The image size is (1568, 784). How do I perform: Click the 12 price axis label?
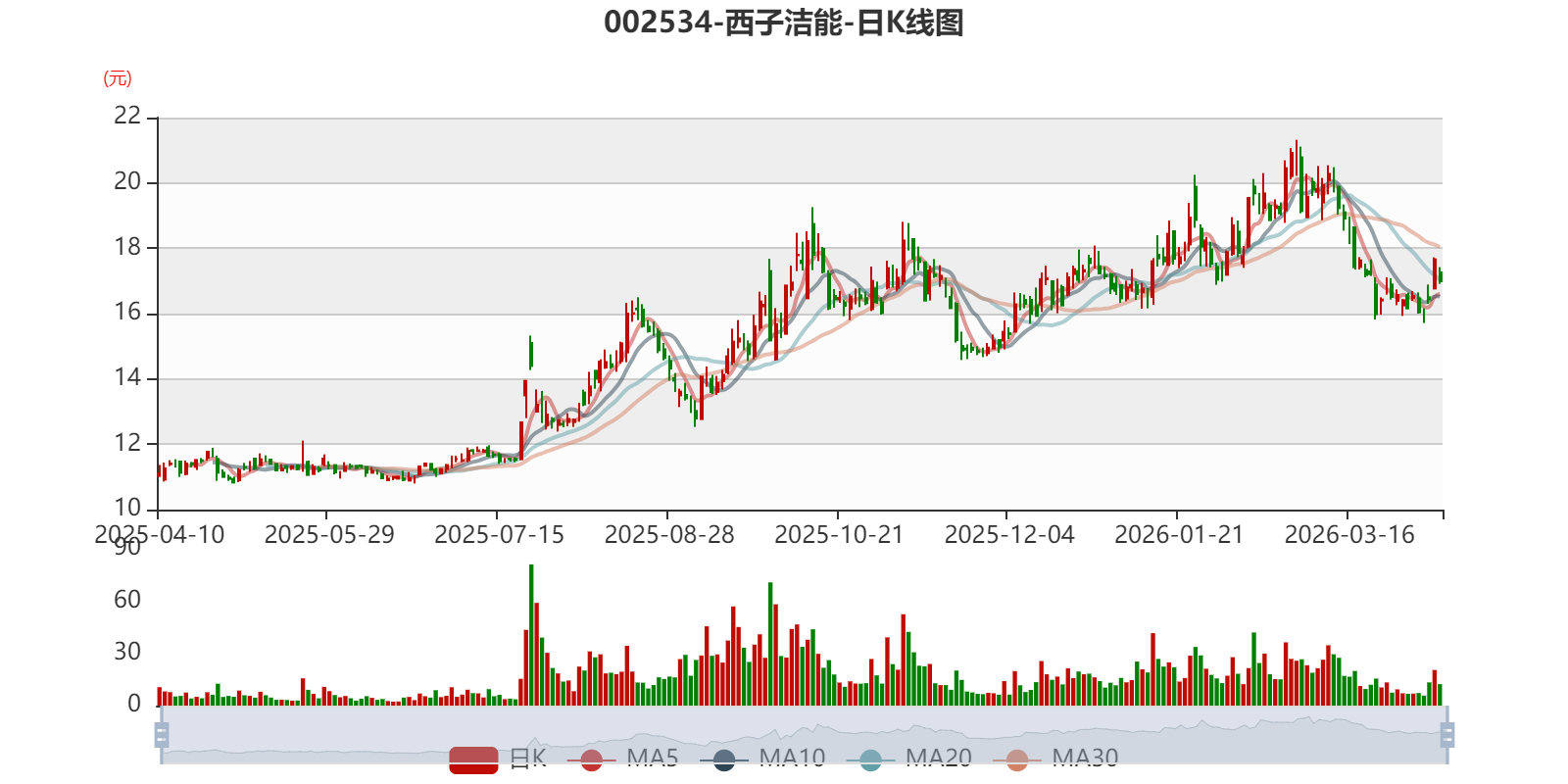(127, 443)
